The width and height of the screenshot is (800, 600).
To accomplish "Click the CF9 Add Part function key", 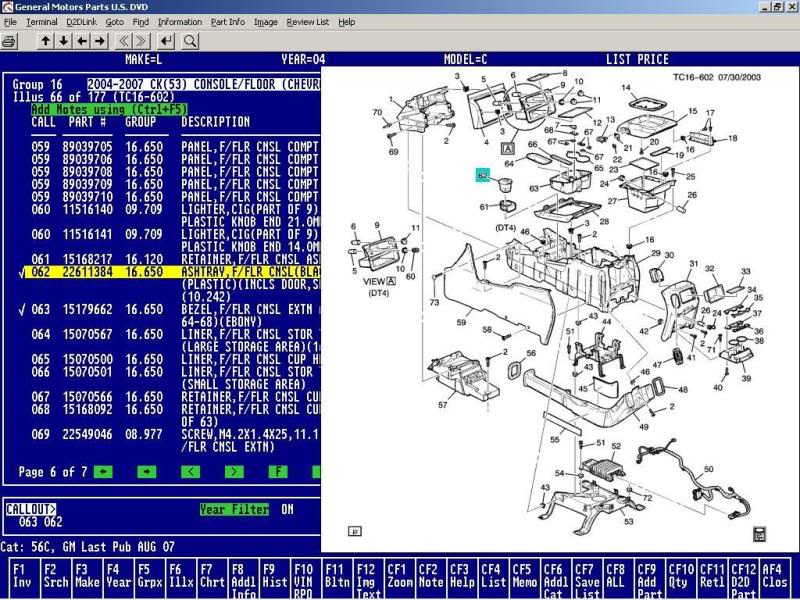I will click(x=650, y=579).
